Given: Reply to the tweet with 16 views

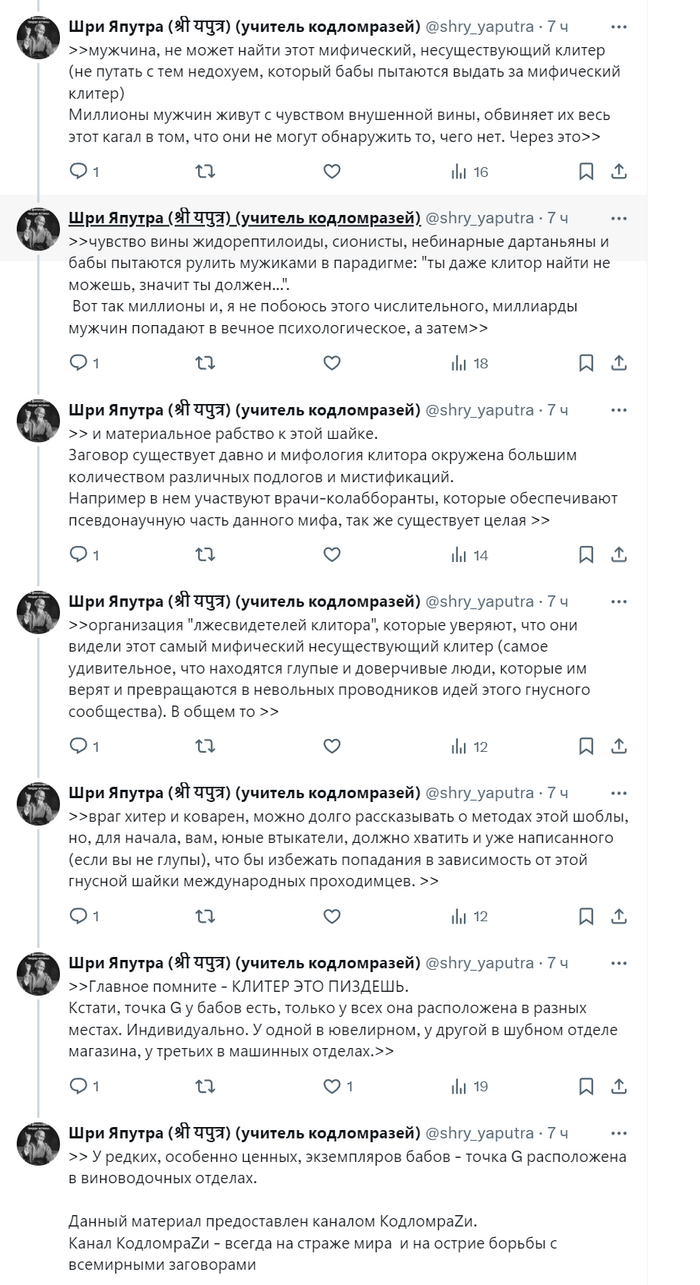Looking at the screenshot, I should point(78,172).
